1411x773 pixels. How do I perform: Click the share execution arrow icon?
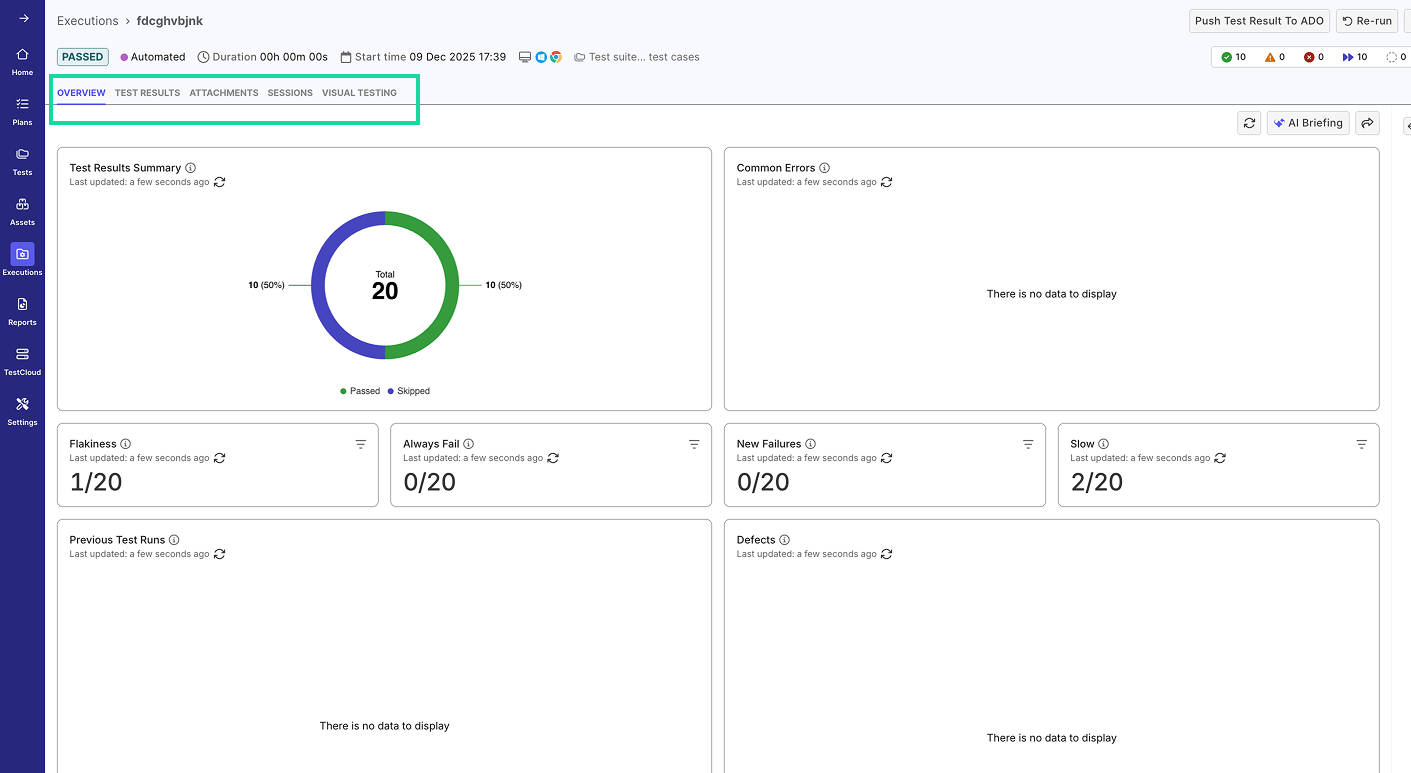tap(1367, 122)
